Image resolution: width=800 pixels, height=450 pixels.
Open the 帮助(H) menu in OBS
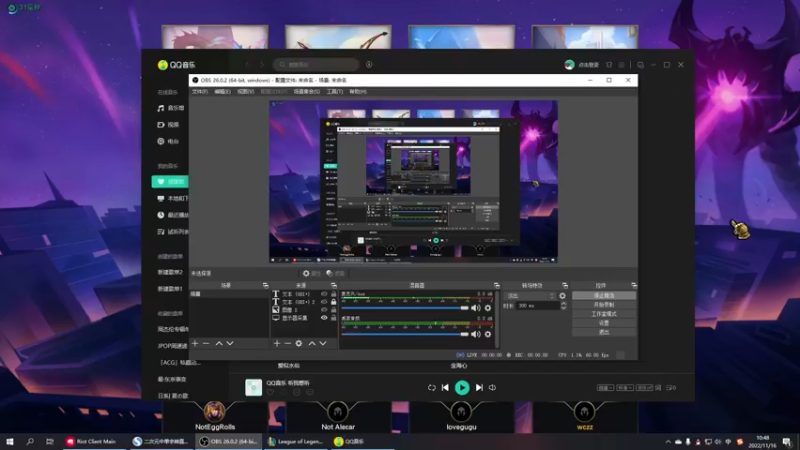358,92
